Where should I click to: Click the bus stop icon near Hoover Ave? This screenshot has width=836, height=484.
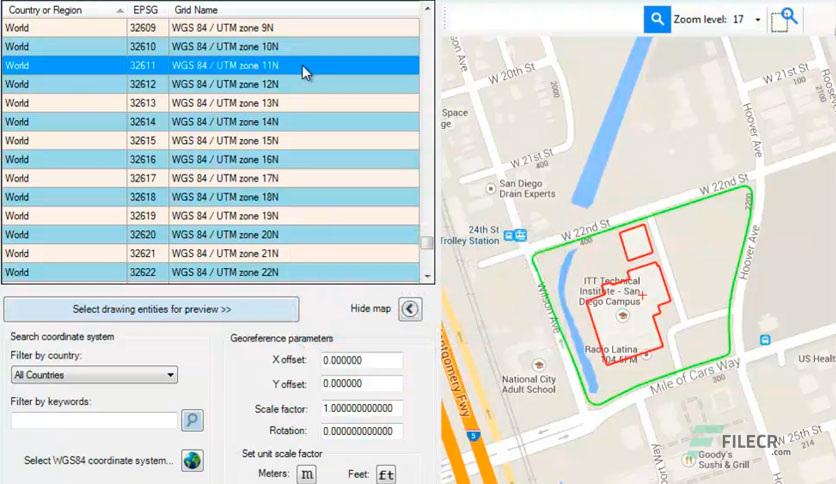click(765, 340)
